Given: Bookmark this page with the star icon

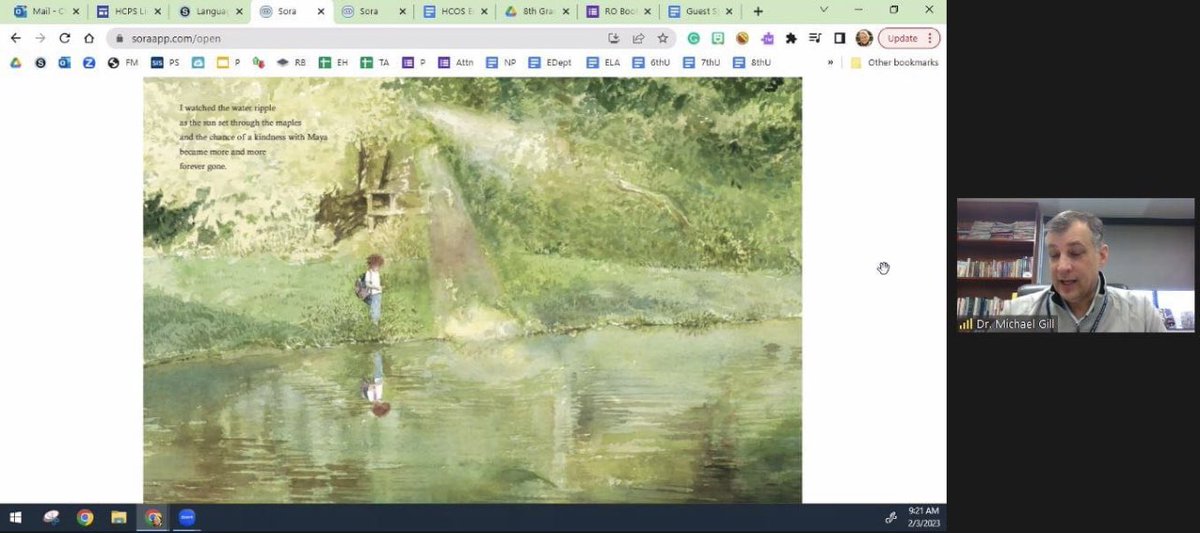Looking at the screenshot, I should click(662, 38).
